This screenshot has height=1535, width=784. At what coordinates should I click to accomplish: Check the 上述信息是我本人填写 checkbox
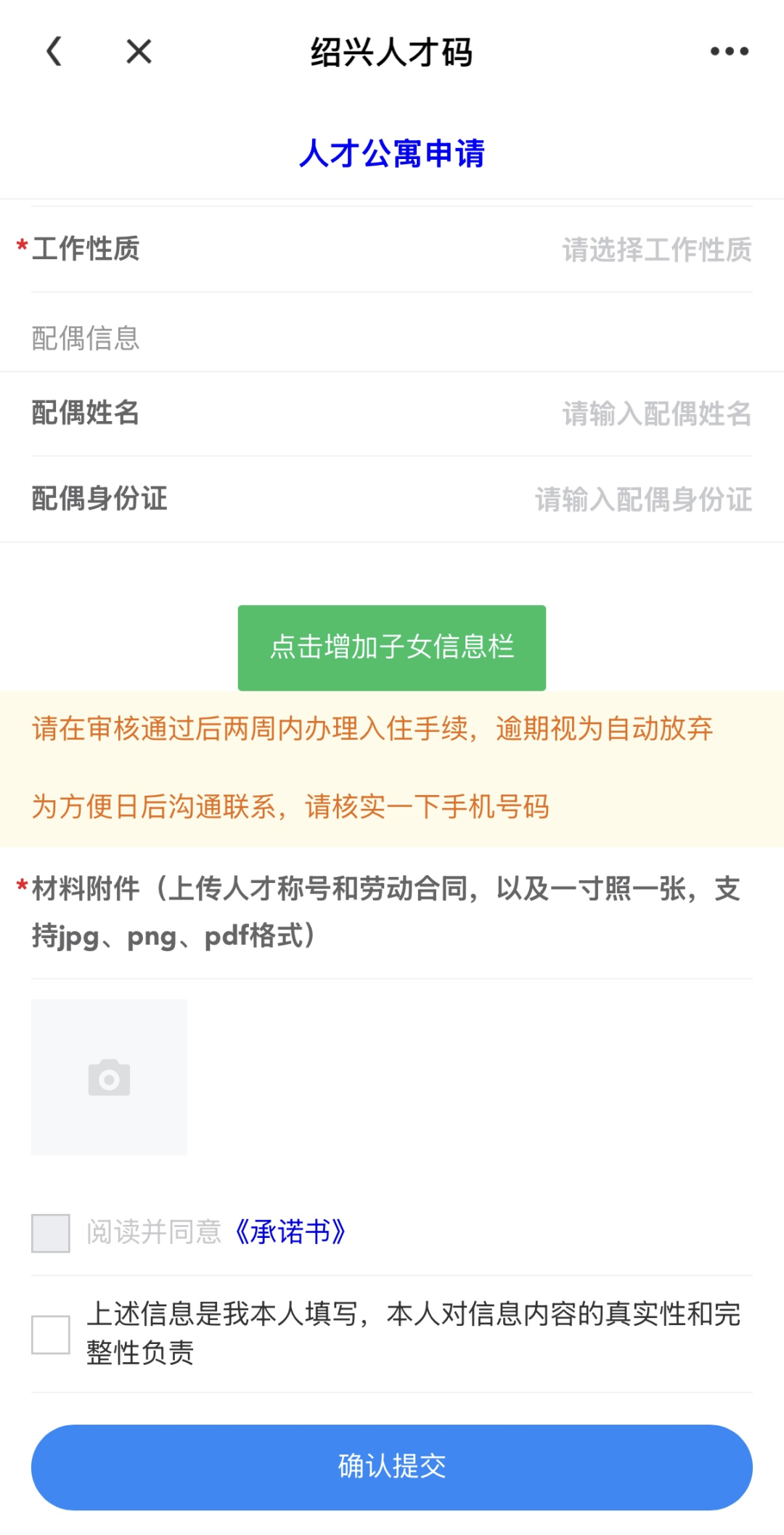(x=51, y=1335)
